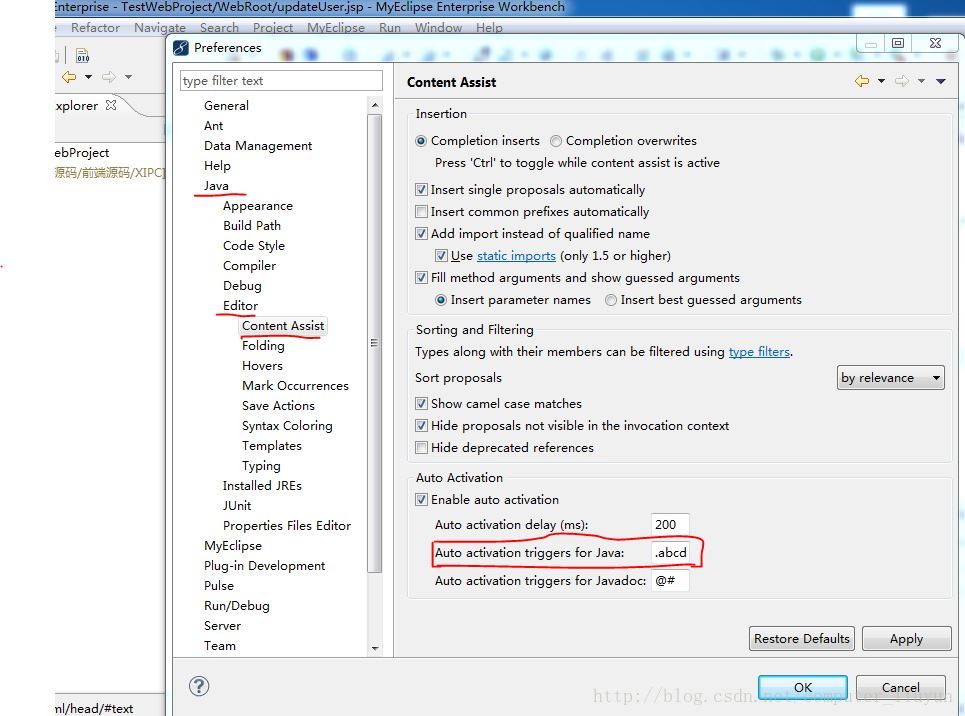
Task: Open the type filters link
Action: (x=759, y=352)
